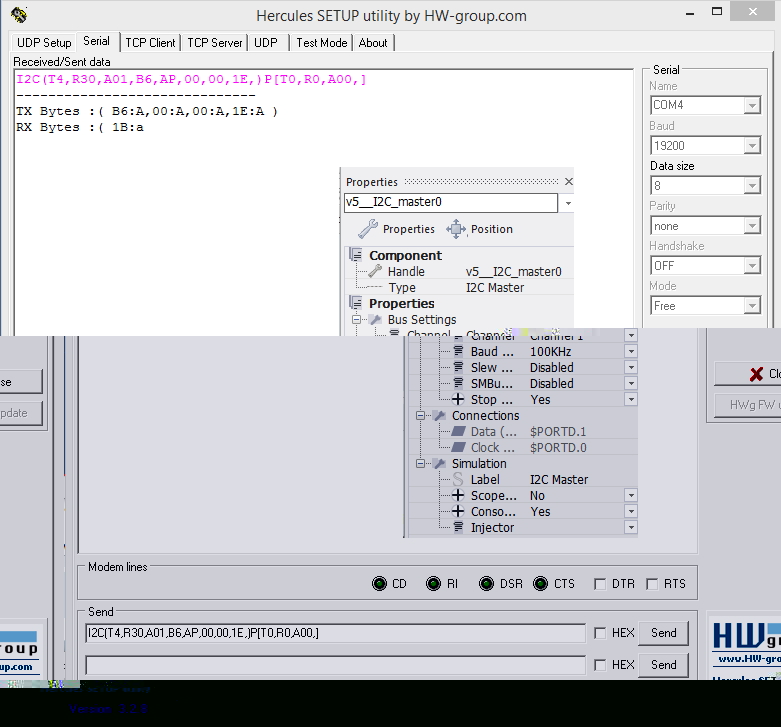This screenshot has width=781, height=727.
Task: Click the Close port button with red X
Action: (747, 374)
